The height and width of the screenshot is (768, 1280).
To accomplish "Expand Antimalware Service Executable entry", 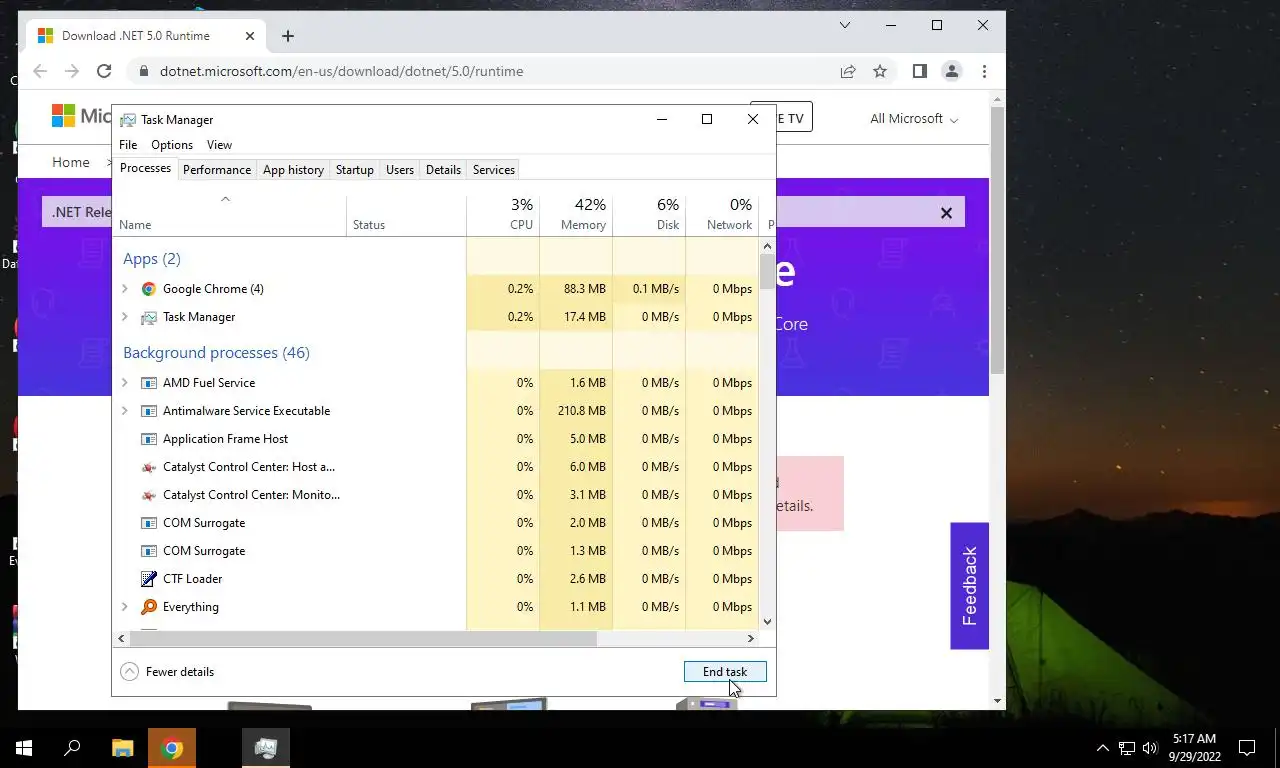I will click(125, 411).
